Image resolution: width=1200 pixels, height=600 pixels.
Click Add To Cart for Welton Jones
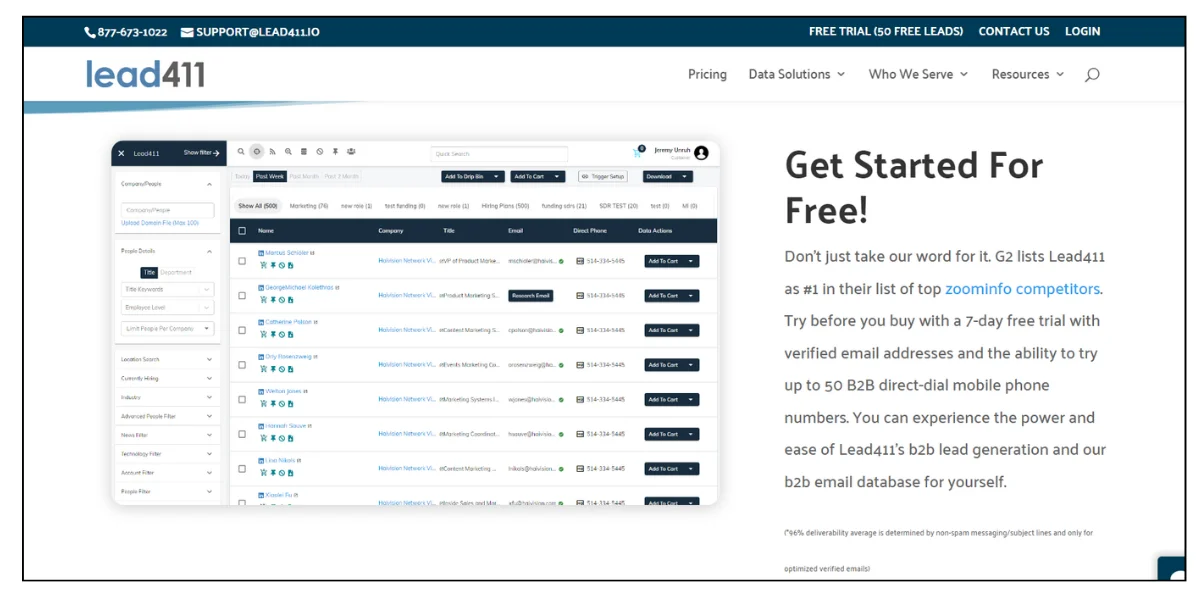pyautogui.click(x=671, y=399)
